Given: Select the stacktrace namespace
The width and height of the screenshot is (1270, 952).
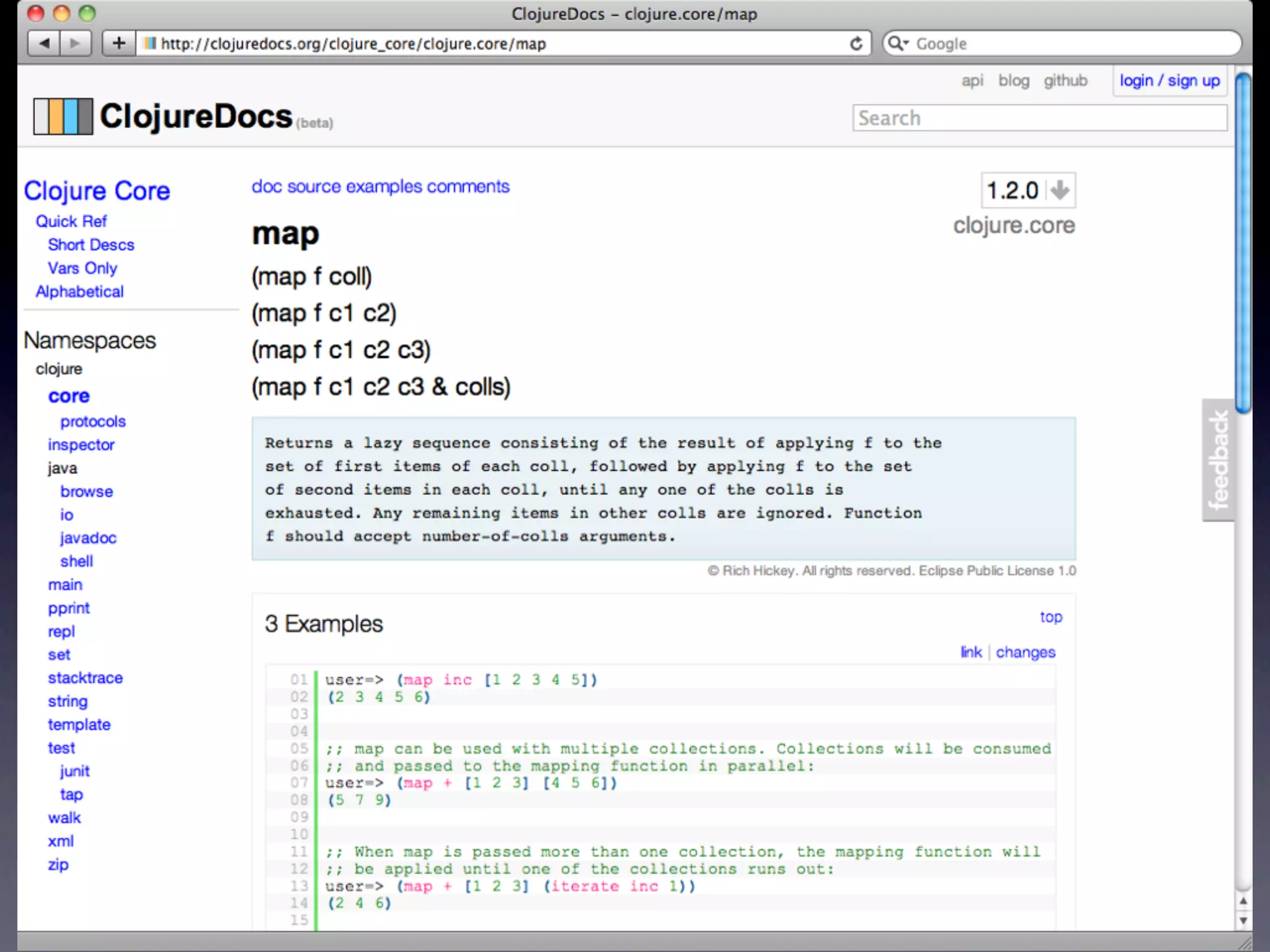Looking at the screenshot, I should point(86,678).
